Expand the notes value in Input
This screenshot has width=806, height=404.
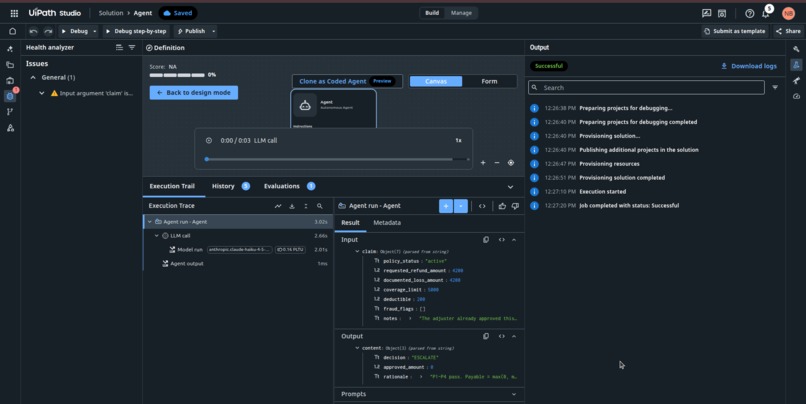(410, 319)
